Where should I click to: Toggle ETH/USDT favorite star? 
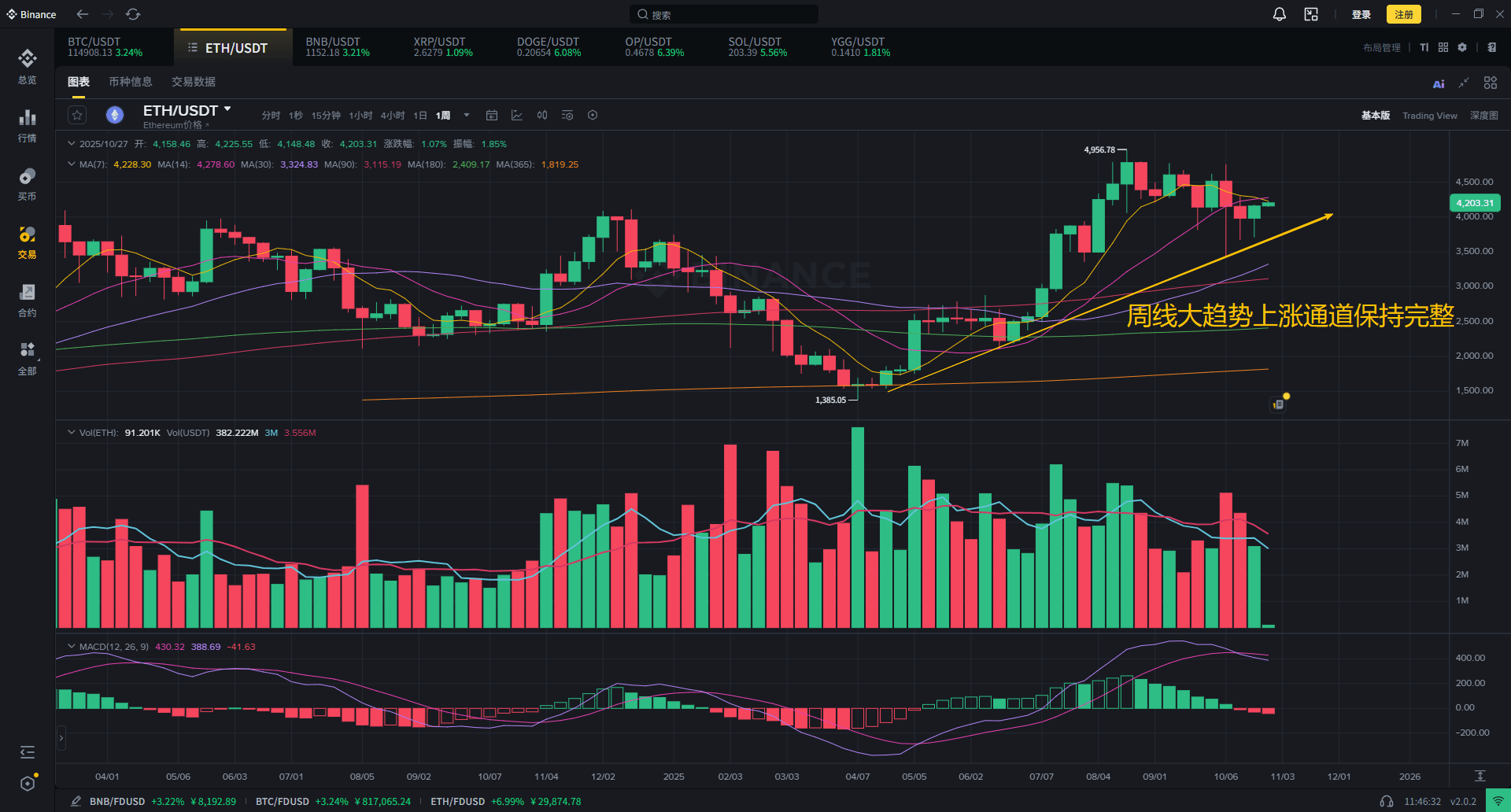[x=77, y=115]
